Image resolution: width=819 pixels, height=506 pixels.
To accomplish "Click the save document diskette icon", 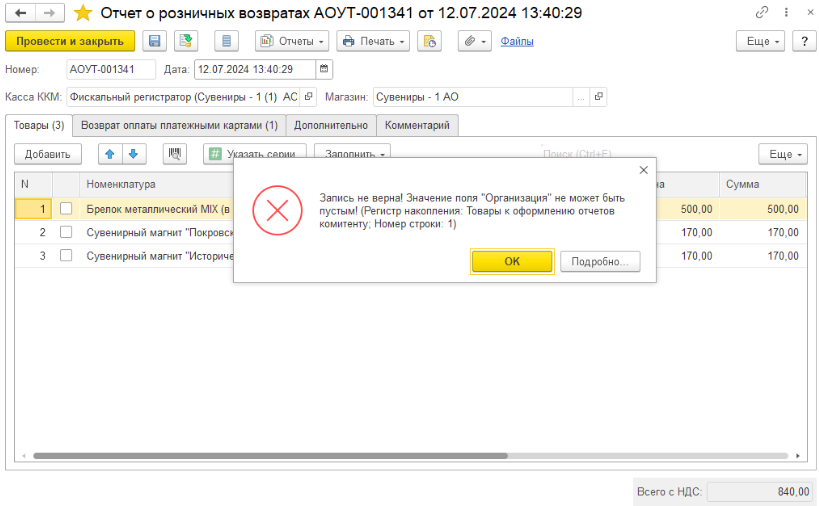I will click(x=154, y=41).
